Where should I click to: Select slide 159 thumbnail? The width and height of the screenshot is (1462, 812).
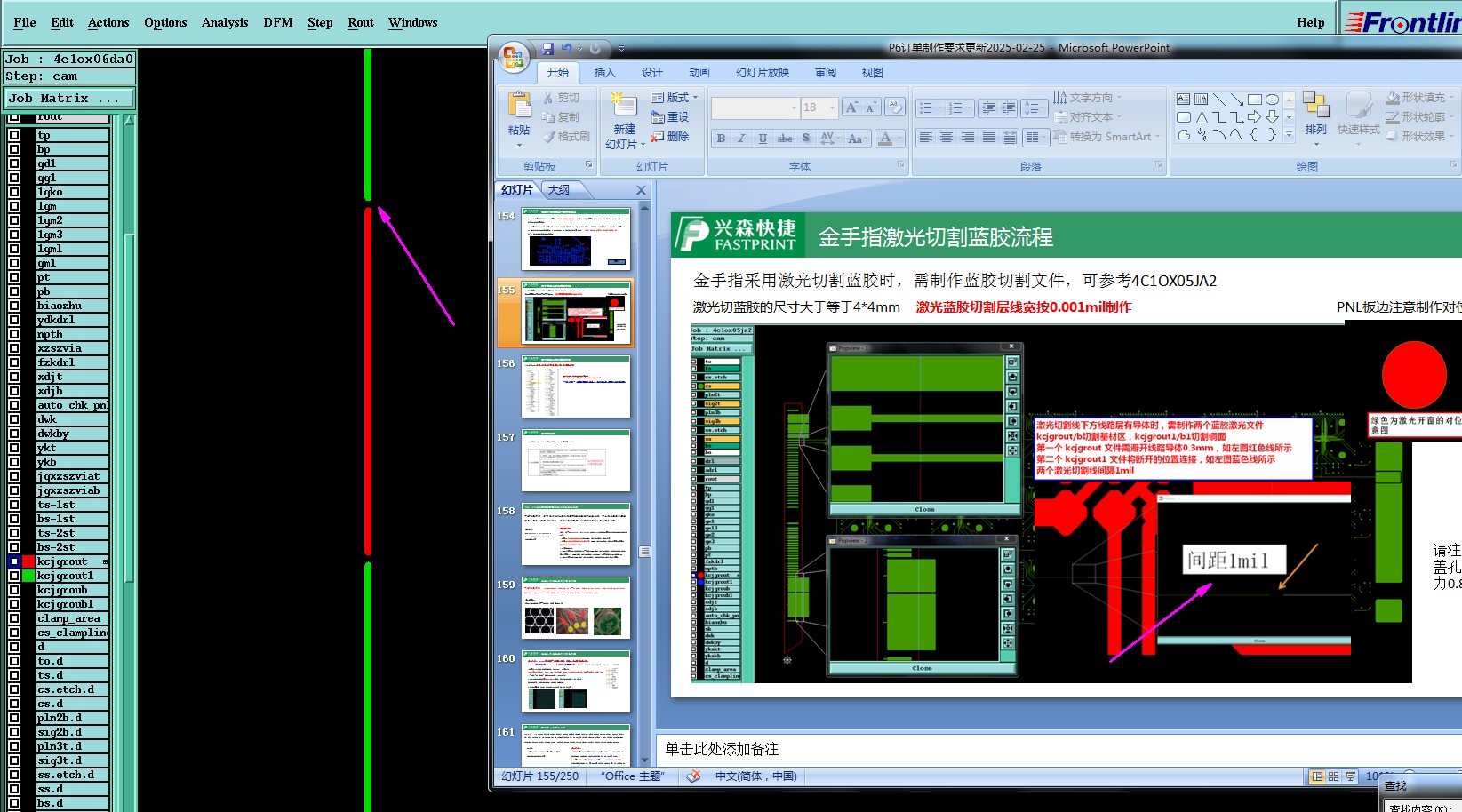(x=576, y=608)
